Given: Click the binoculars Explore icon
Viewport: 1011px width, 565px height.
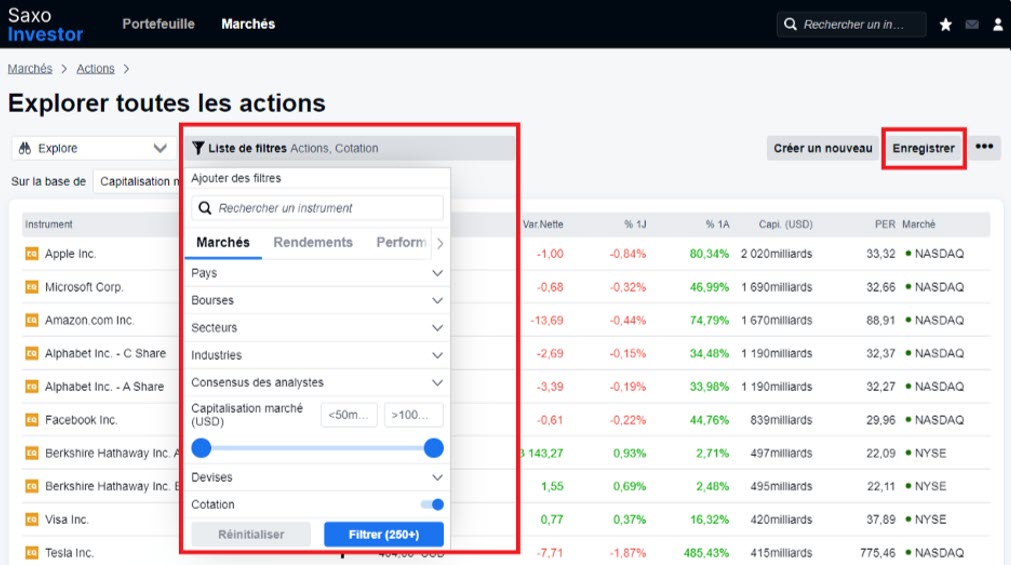Looking at the screenshot, I should pos(25,148).
